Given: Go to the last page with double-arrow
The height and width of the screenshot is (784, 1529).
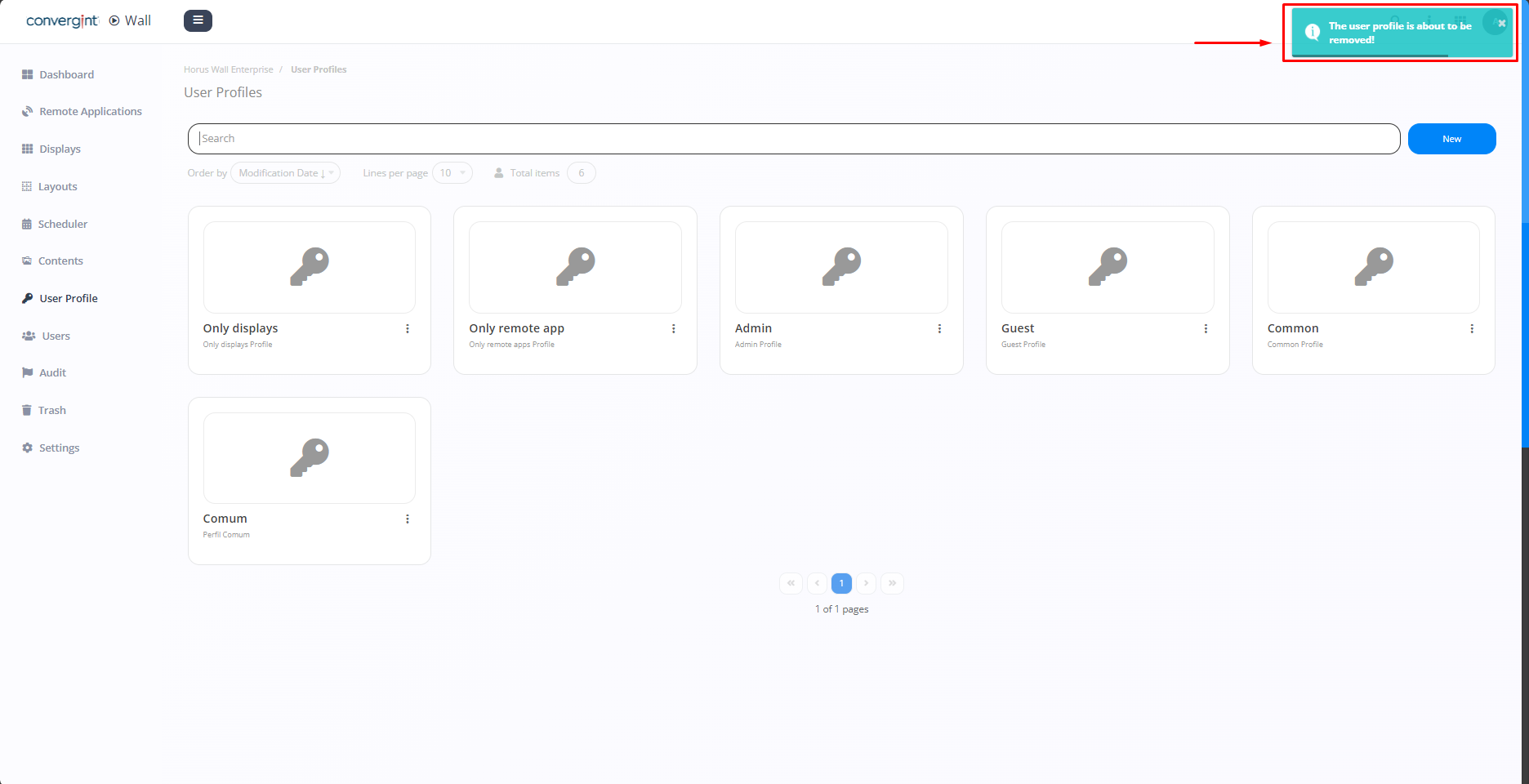Looking at the screenshot, I should click(892, 583).
